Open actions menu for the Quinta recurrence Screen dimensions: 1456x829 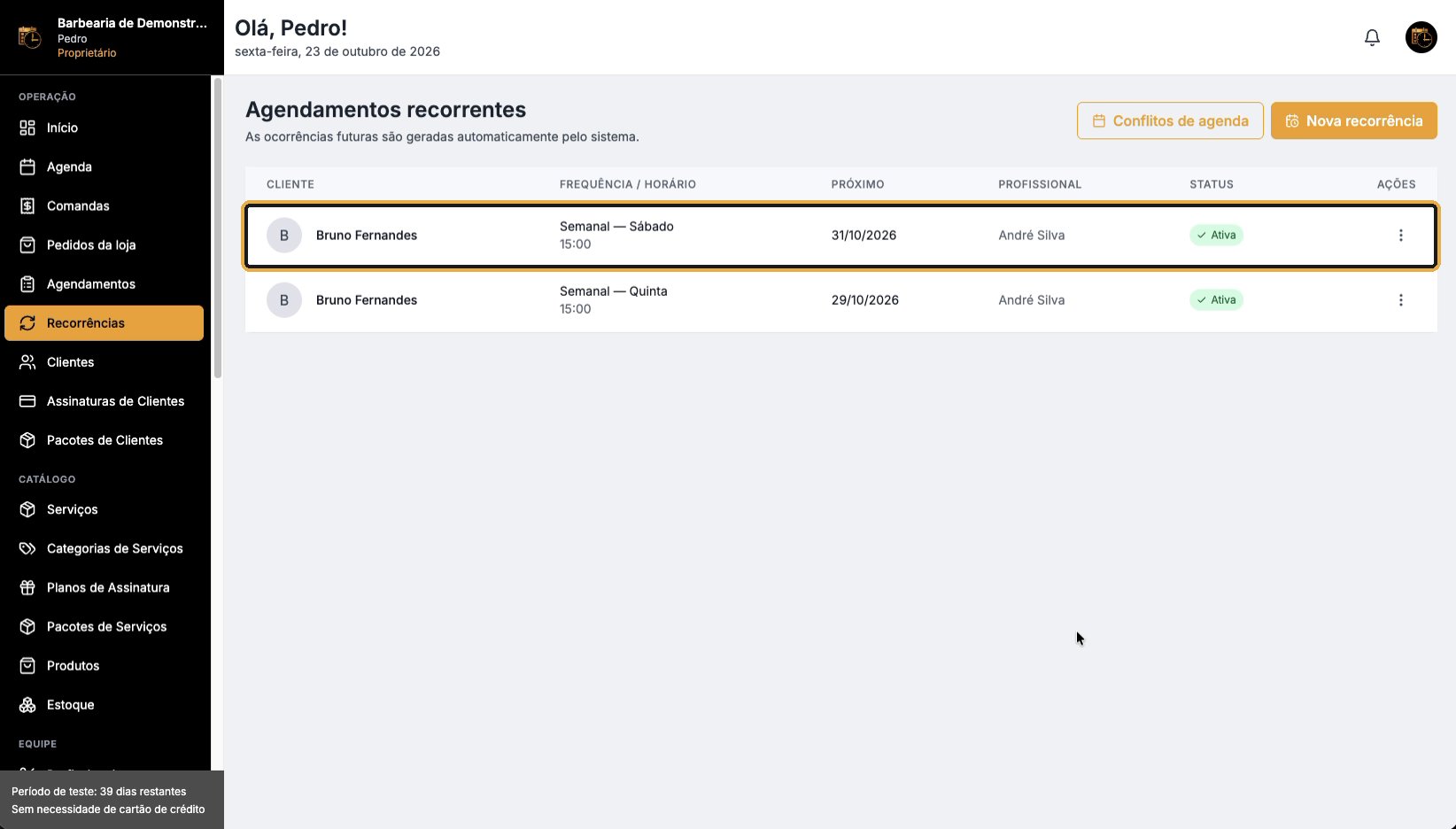(1400, 299)
